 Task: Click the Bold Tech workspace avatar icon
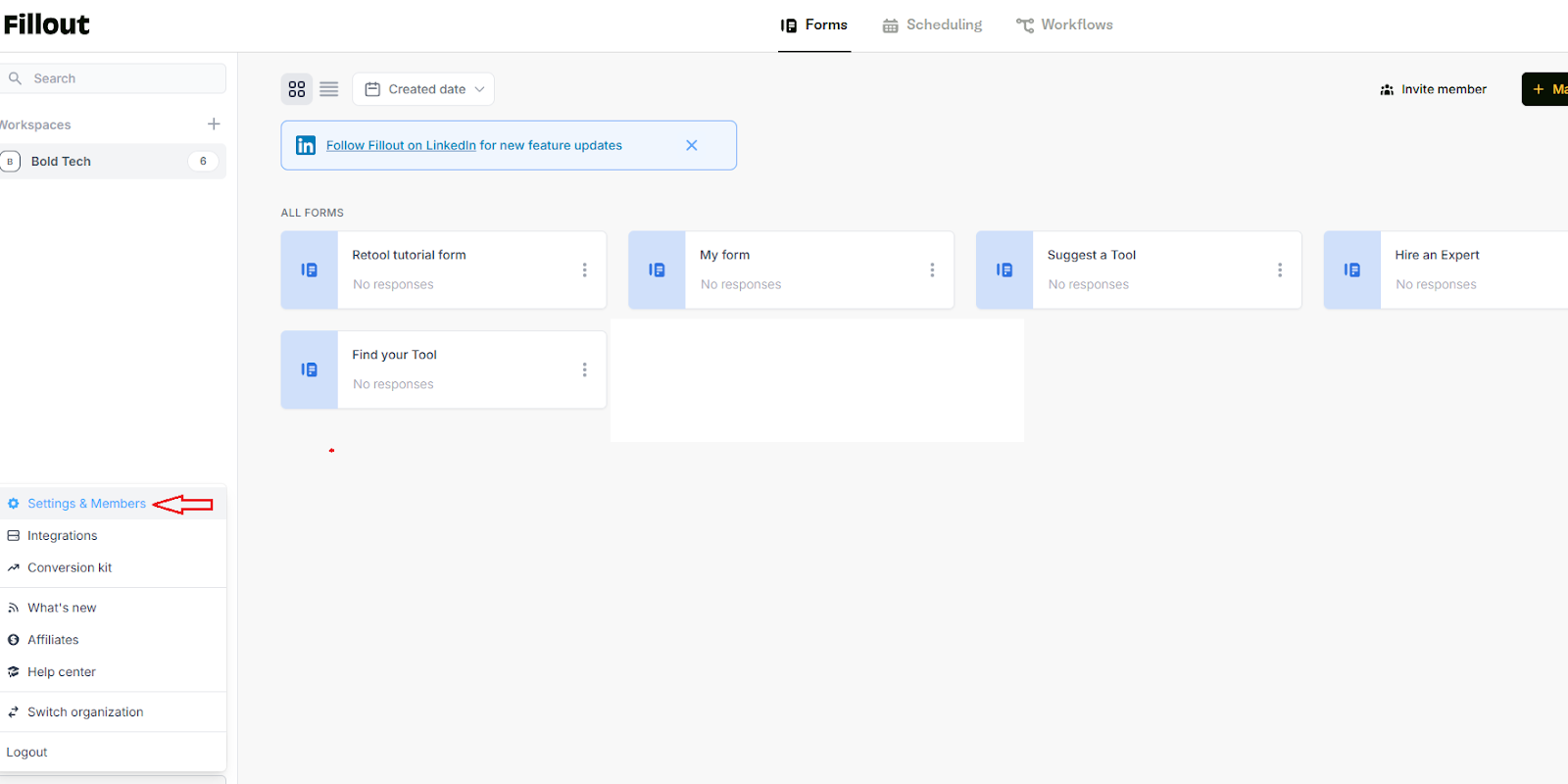[x=11, y=162]
